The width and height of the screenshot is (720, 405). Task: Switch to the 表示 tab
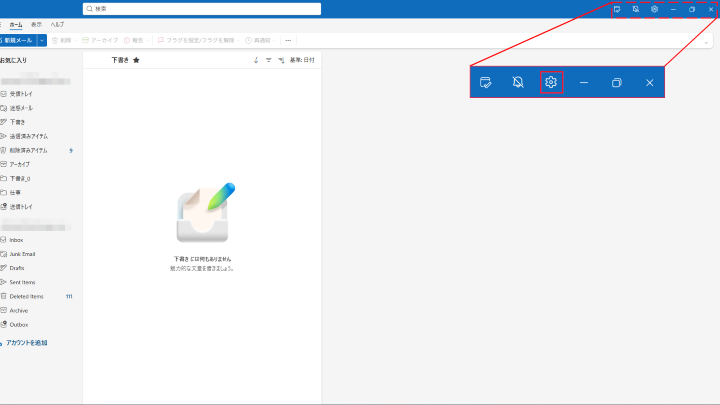36,23
